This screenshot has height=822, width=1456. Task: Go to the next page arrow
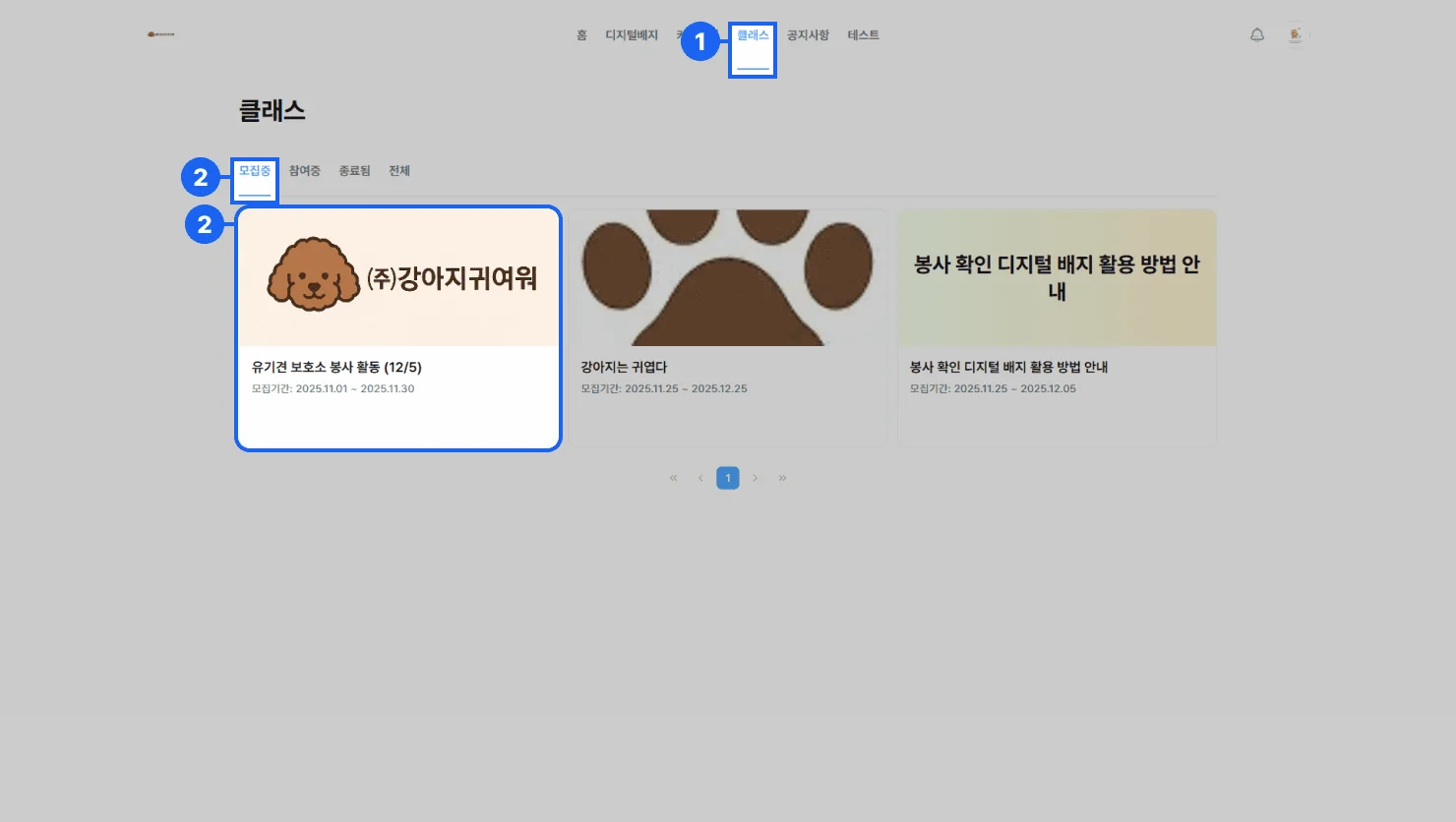(x=755, y=478)
